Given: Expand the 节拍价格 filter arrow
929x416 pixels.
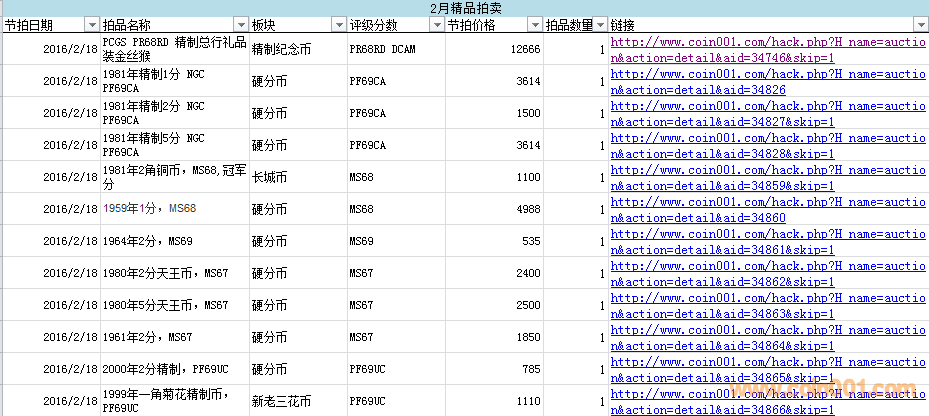Looking at the screenshot, I should tap(535, 24).
